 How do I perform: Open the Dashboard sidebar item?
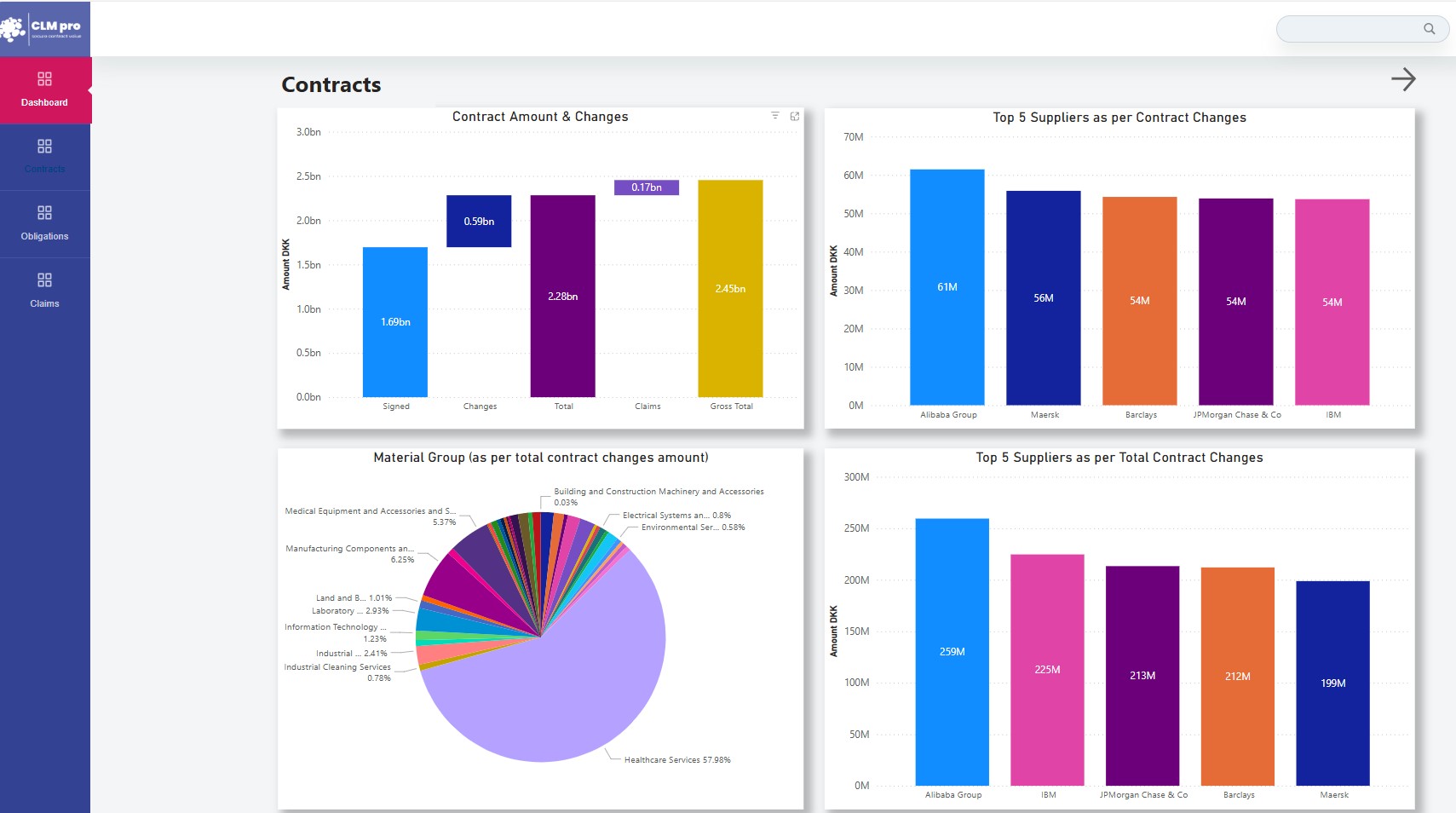(44, 90)
